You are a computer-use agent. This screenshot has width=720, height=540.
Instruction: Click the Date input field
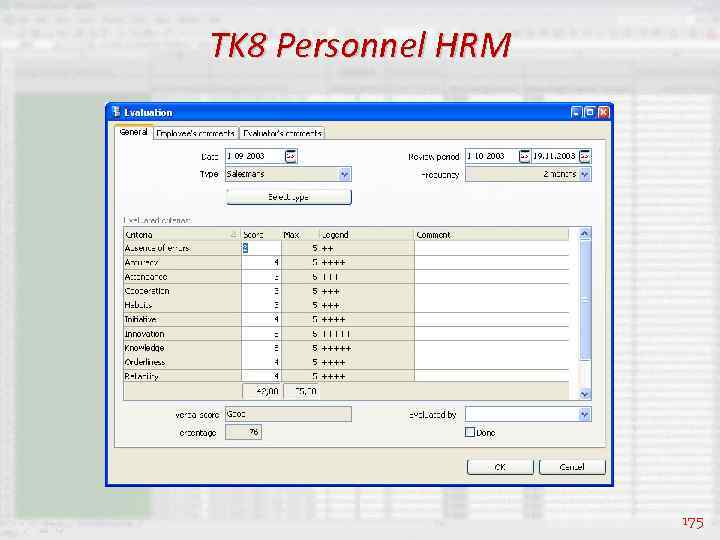coord(255,156)
